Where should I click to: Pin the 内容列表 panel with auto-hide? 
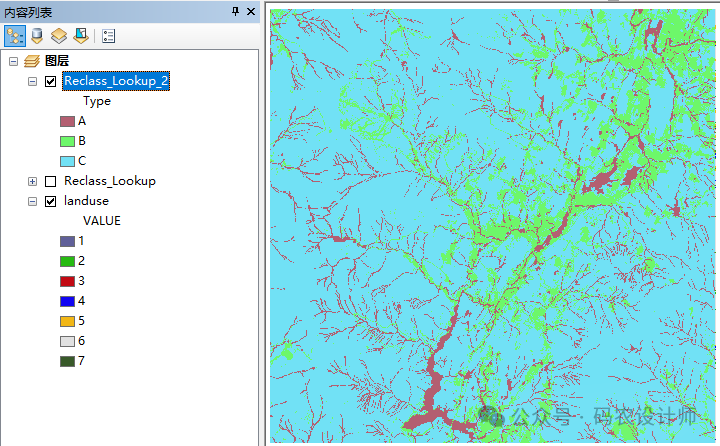(x=236, y=11)
